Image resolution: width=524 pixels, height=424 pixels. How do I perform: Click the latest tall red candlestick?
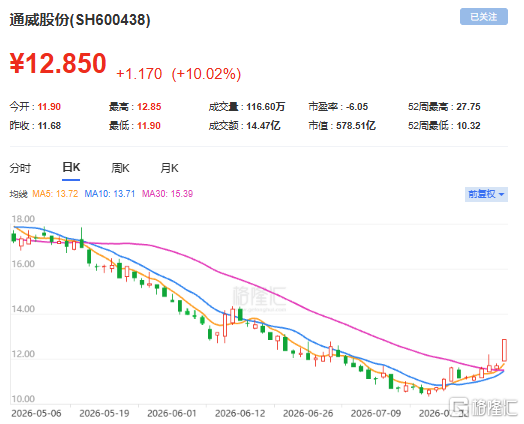[x=504, y=350]
